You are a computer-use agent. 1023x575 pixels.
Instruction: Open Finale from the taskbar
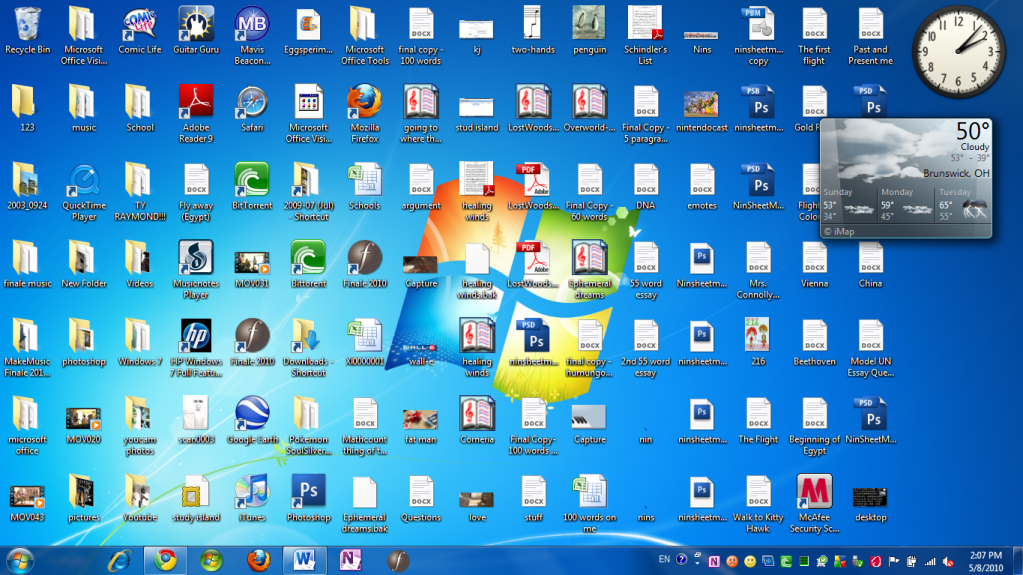(x=398, y=561)
